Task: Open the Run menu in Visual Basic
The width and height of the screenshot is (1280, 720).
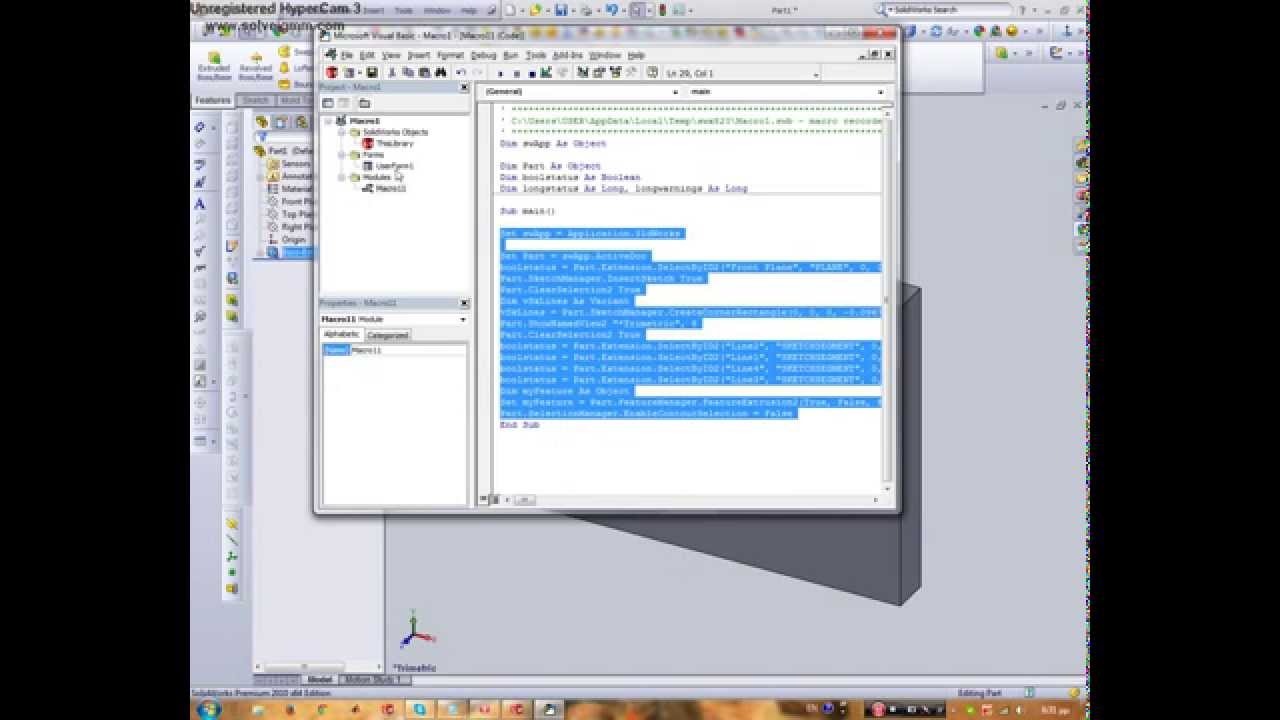Action: (x=511, y=56)
